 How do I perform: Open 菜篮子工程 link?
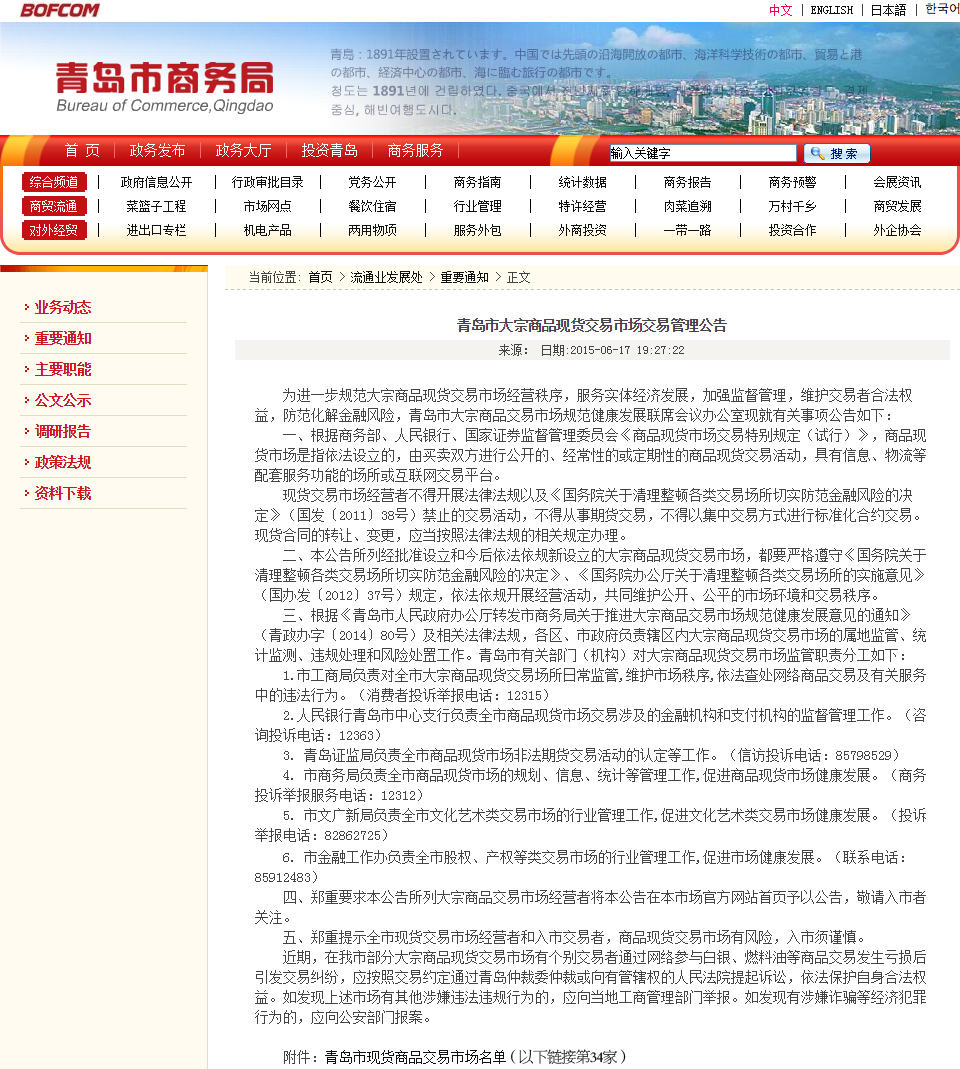[x=156, y=206]
